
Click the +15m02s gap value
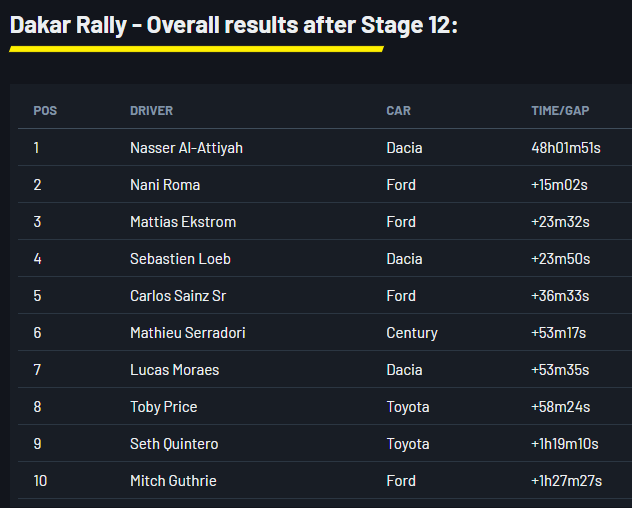coord(561,185)
